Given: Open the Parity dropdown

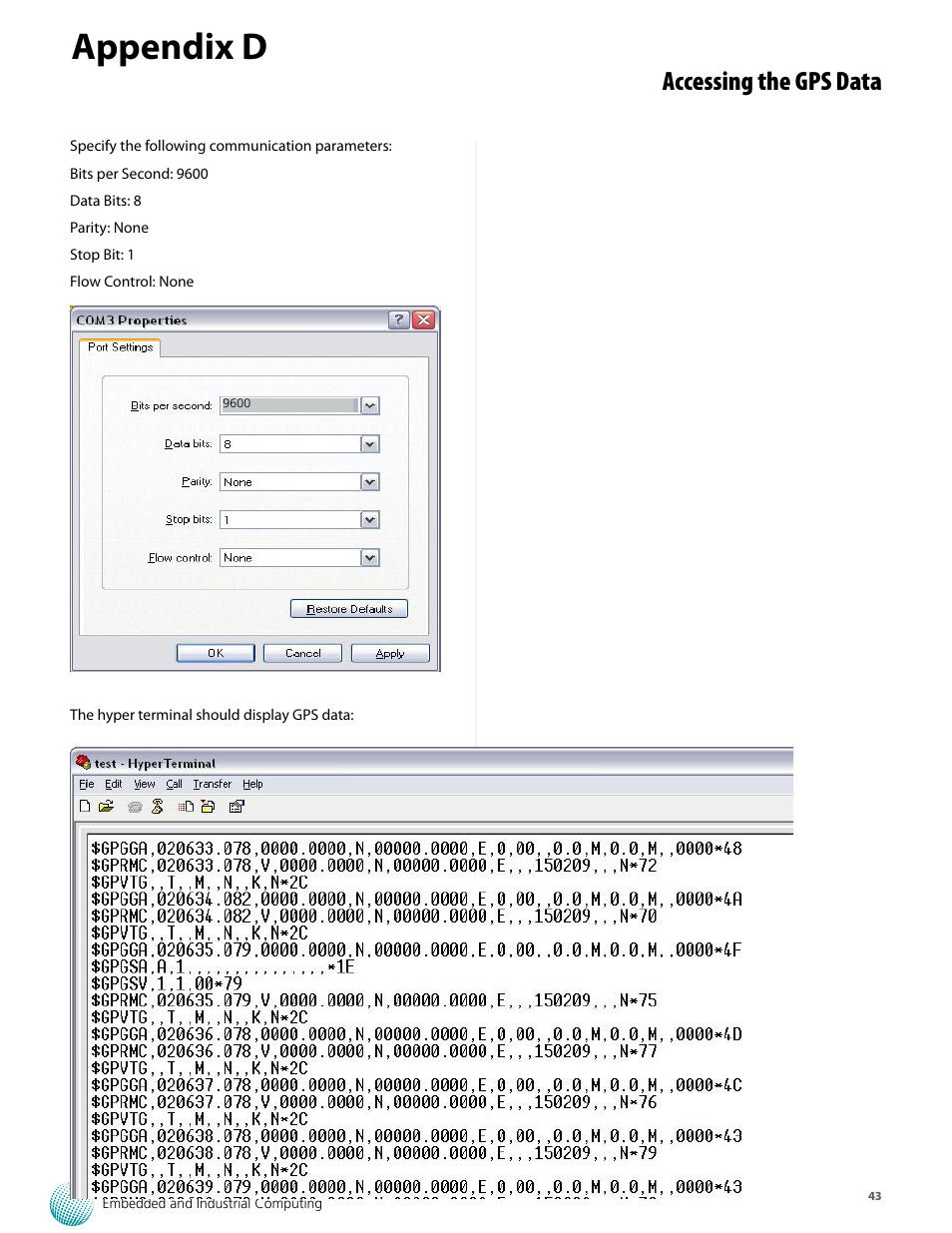Looking at the screenshot, I should click(370, 482).
